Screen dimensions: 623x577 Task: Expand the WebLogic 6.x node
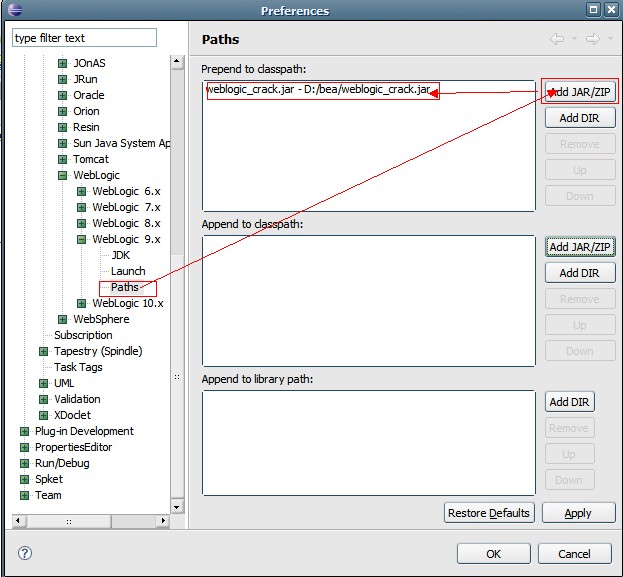[81, 191]
